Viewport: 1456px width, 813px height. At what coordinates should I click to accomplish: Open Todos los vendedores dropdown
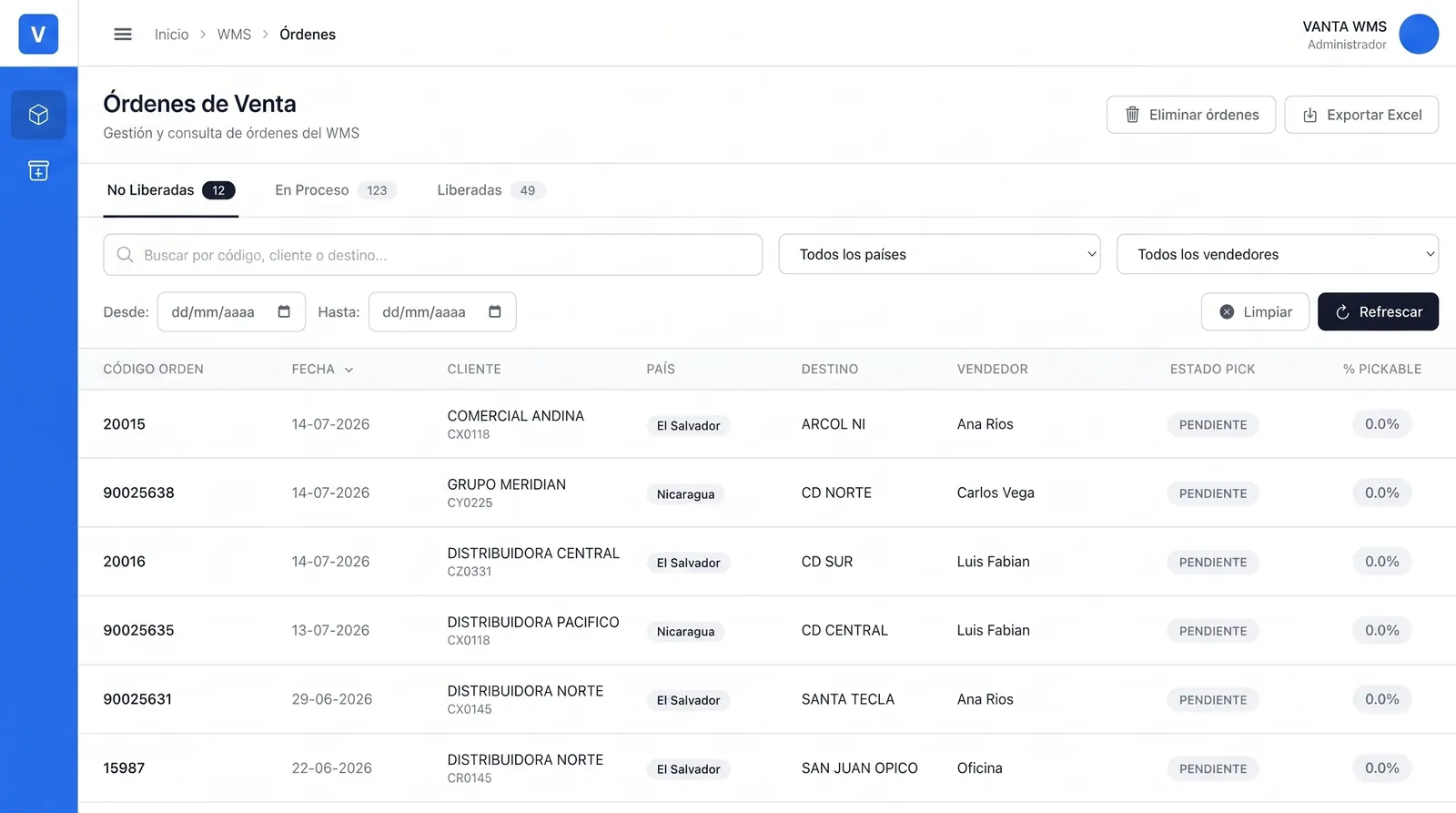(1278, 254)
